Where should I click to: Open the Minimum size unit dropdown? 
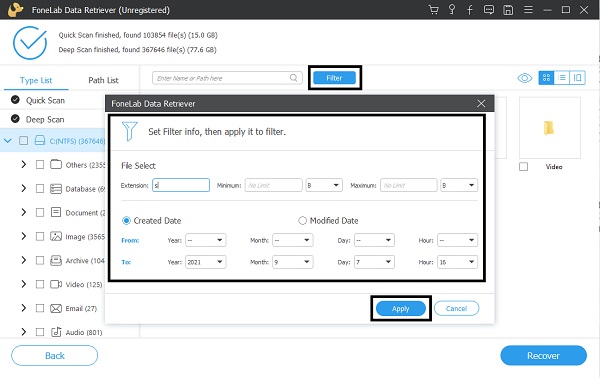pos(324,185)
